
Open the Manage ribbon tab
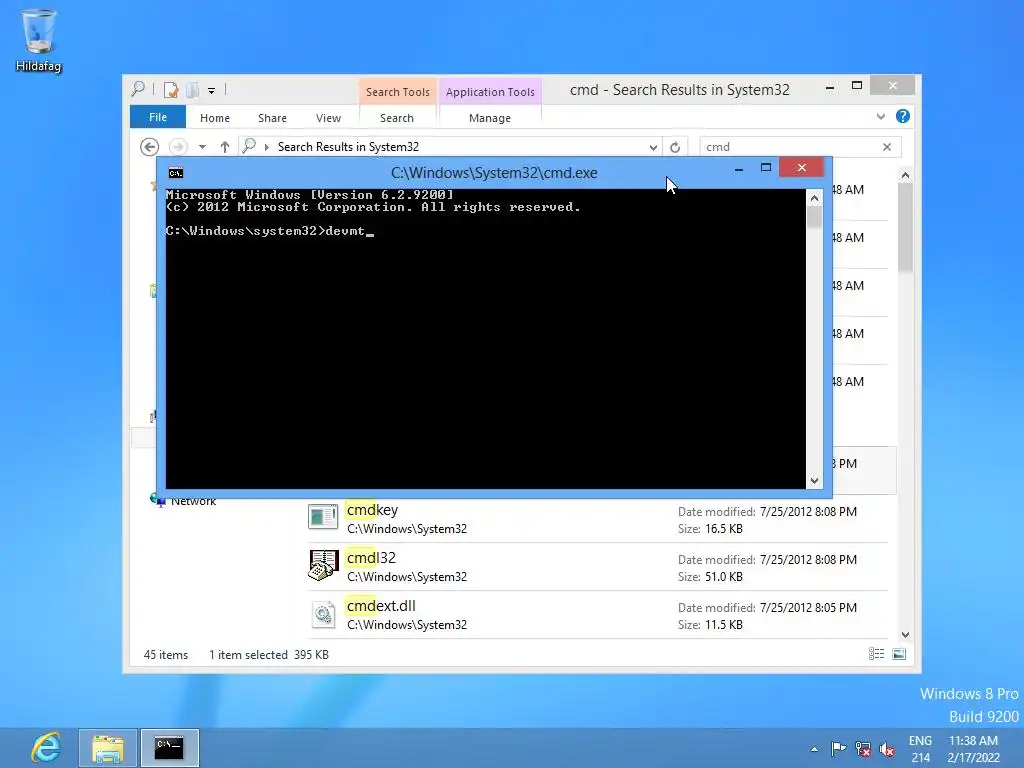click(x=490, y=118)
